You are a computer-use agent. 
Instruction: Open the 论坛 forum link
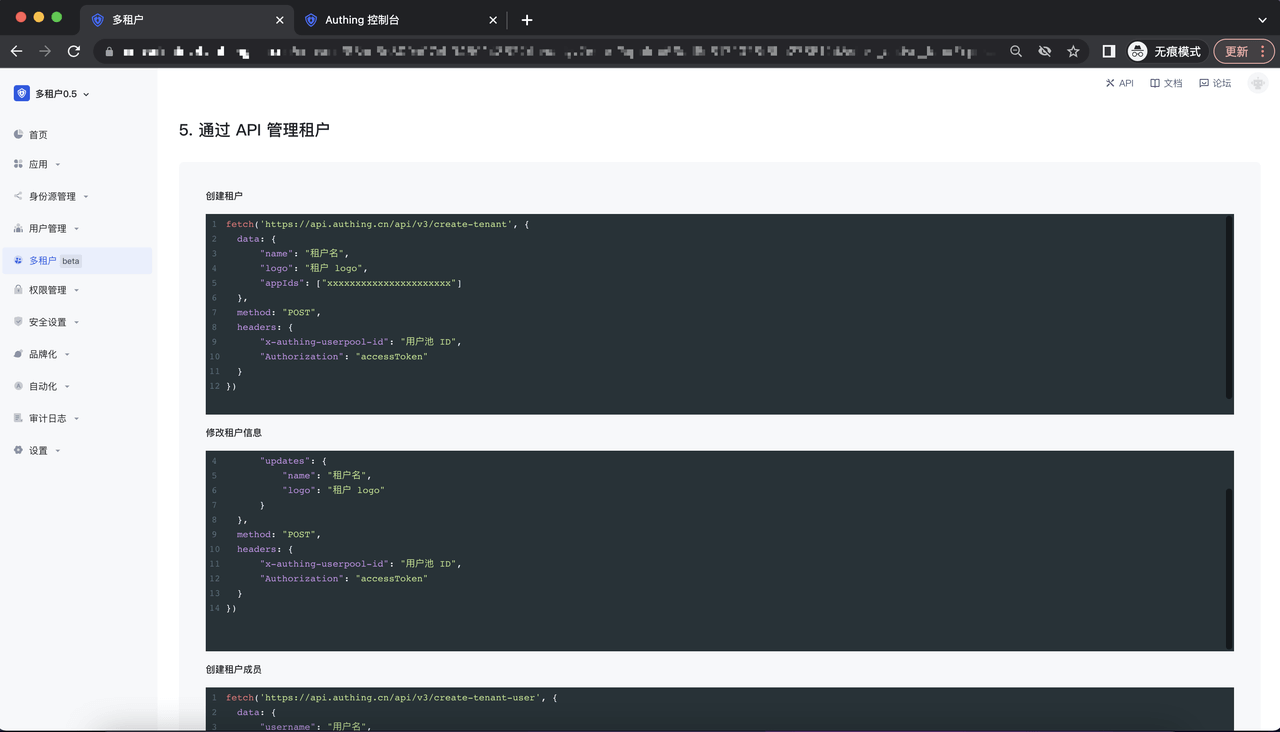1215,84
